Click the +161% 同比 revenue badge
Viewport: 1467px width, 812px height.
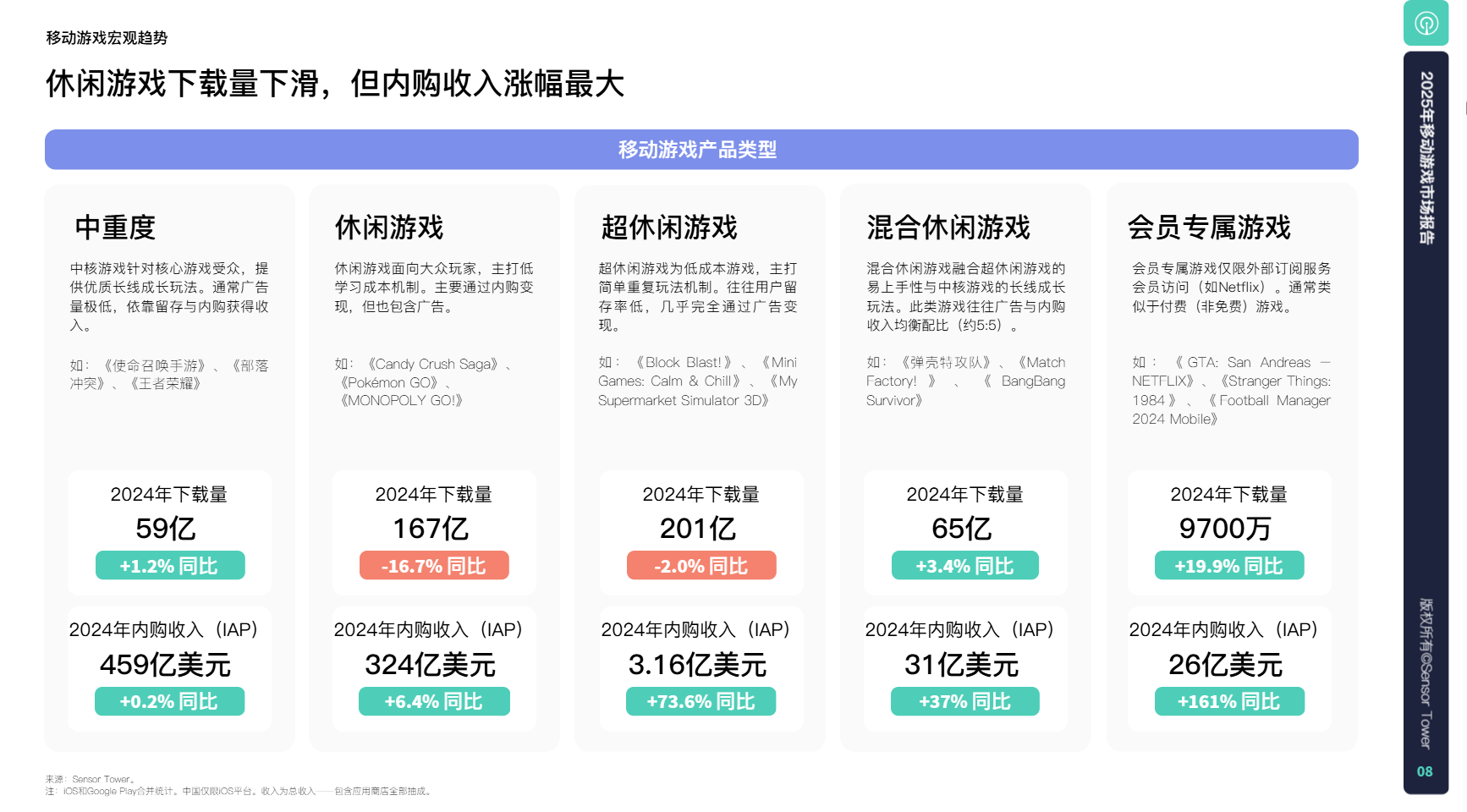1228,701
